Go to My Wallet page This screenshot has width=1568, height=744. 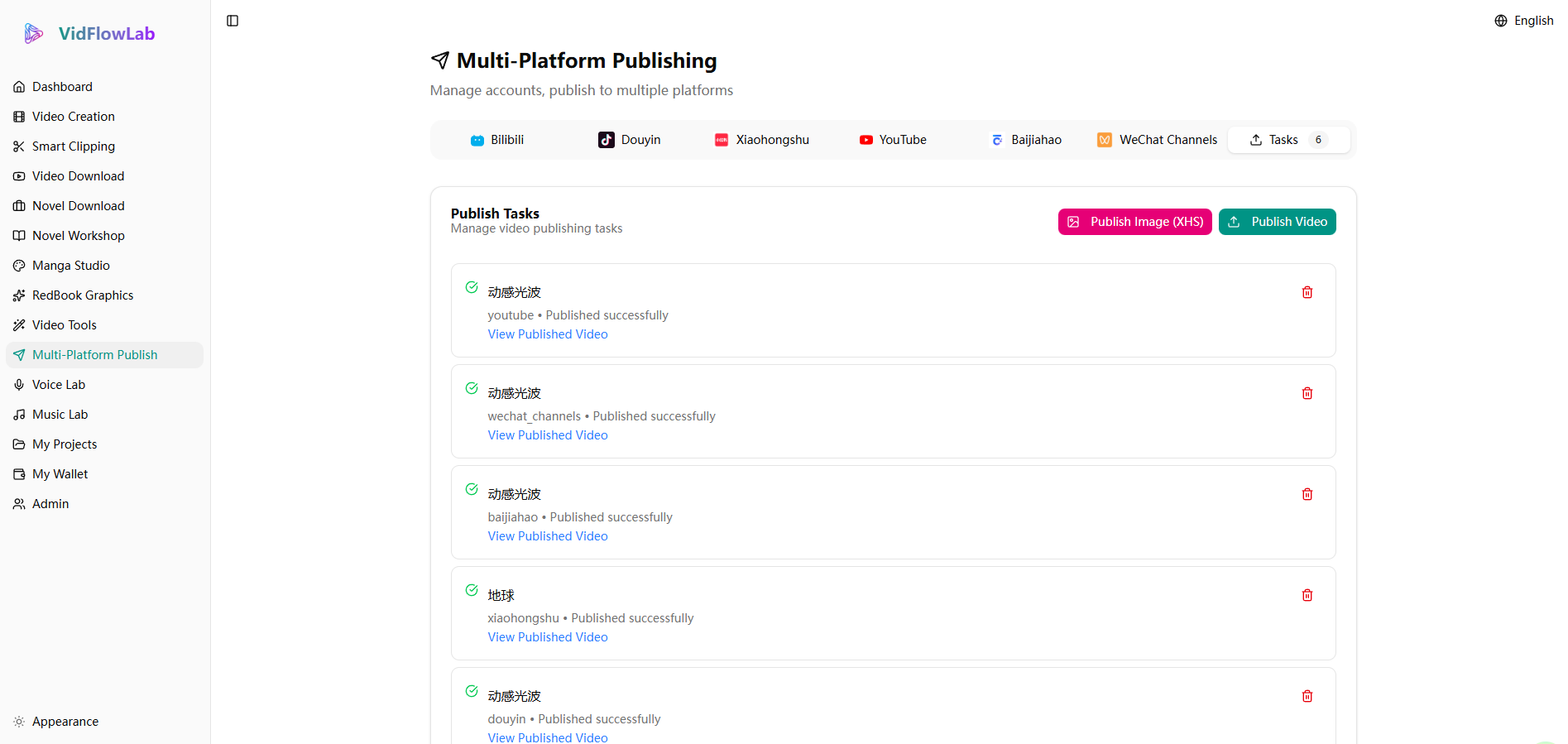click(x=60, y=474)
